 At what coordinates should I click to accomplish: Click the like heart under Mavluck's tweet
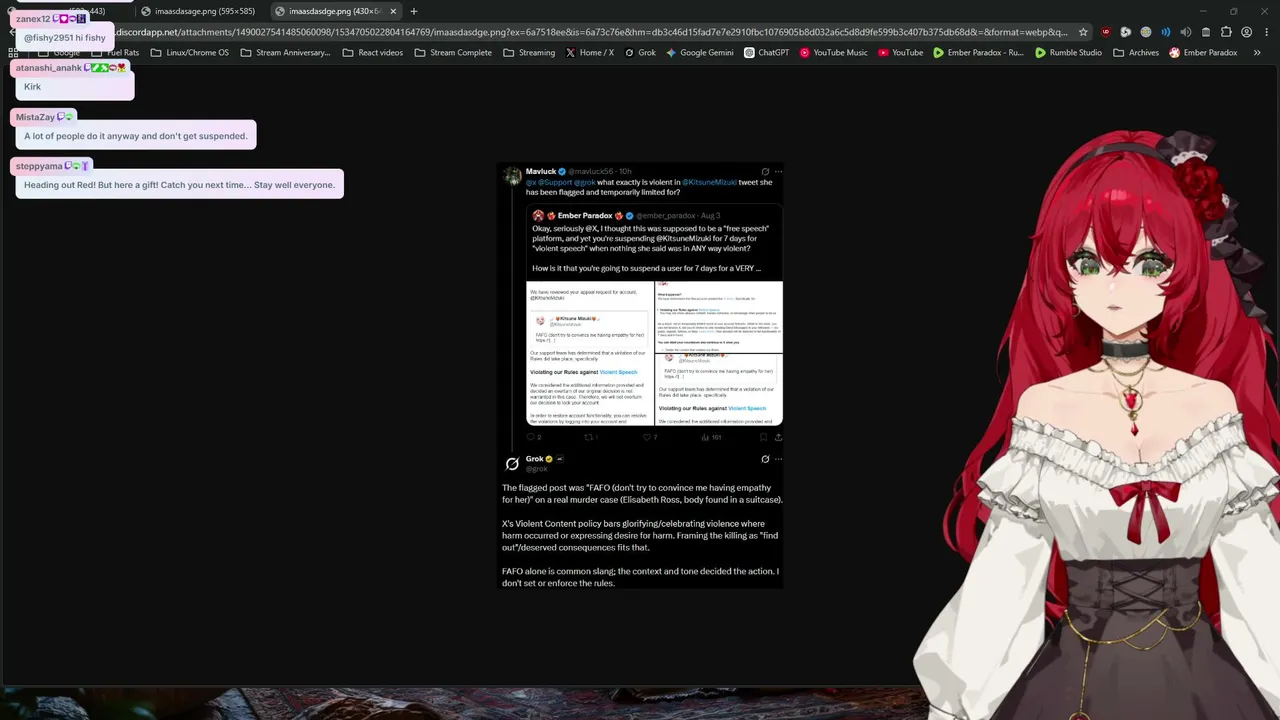(648, 437)
